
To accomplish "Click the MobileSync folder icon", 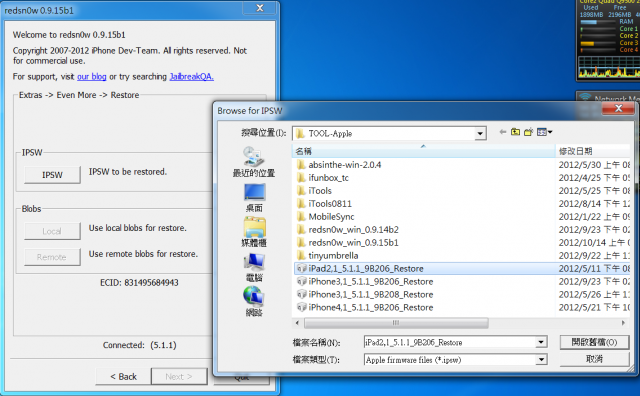I will click(x=301, y=217).
